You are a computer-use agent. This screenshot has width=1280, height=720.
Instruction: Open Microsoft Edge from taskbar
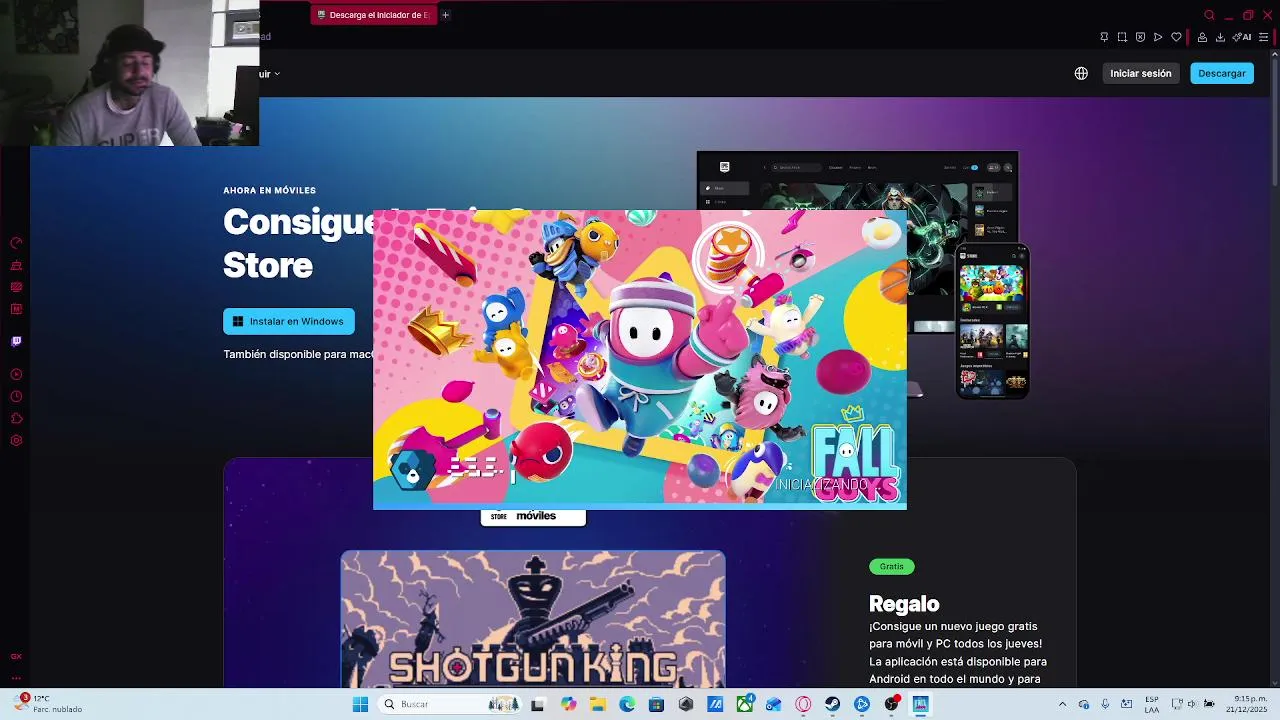click(x=627, y=704)
